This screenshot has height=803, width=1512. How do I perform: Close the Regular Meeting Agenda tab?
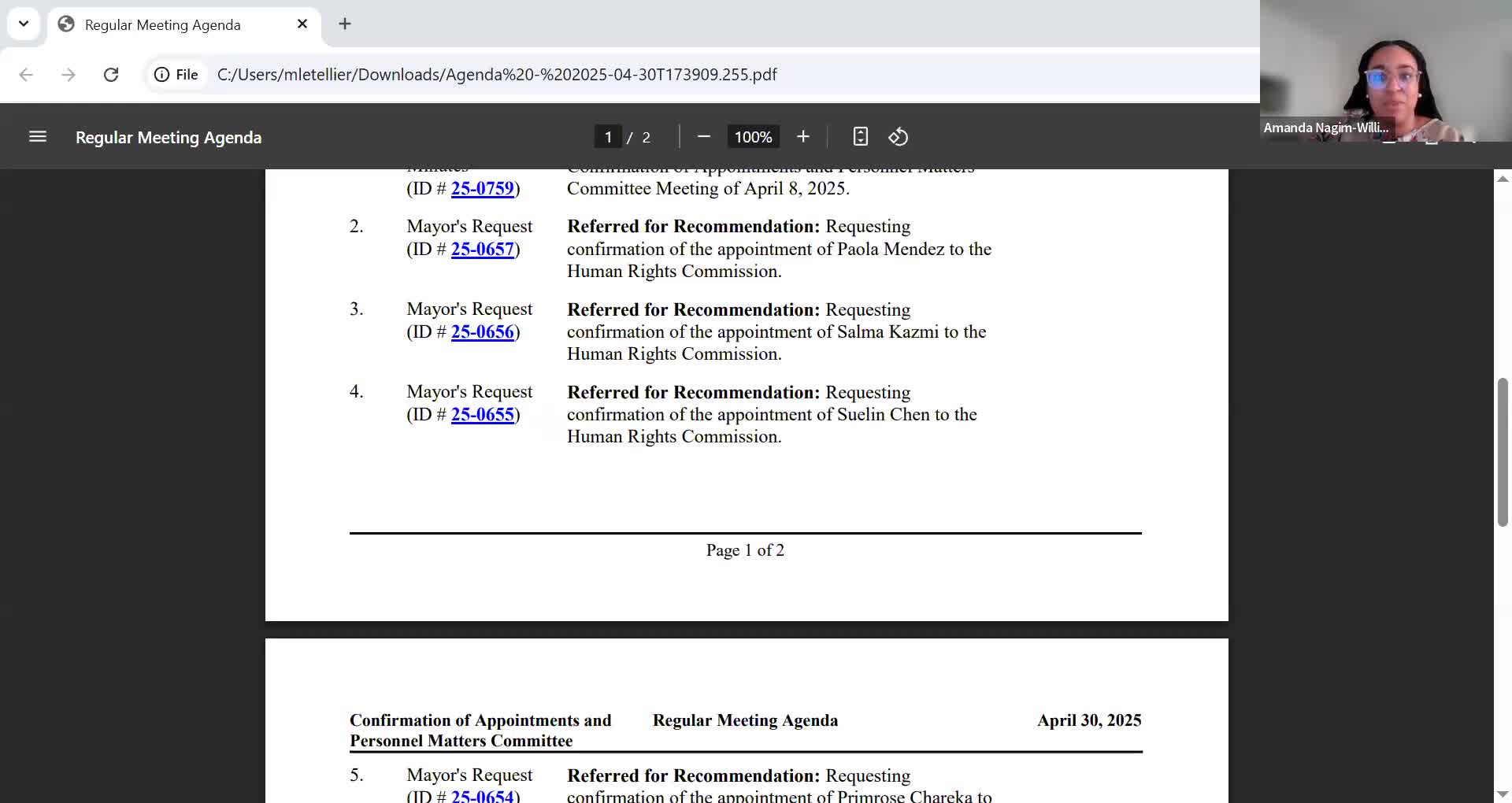(x=302, y=24)
